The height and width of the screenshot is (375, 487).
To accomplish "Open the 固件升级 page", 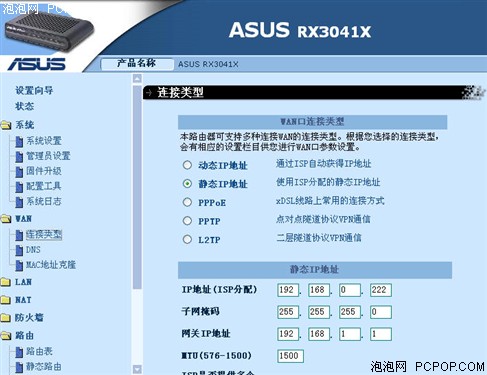I will pos(44,171).
